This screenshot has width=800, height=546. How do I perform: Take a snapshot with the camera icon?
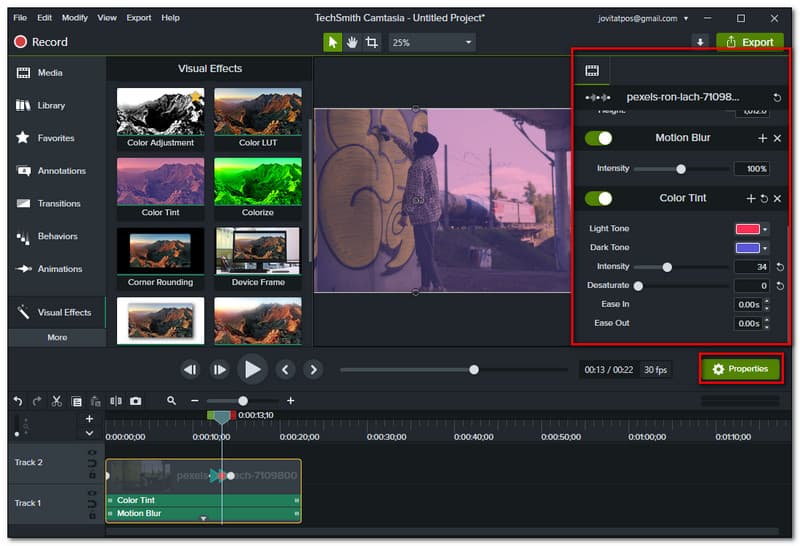coord(135,401)
